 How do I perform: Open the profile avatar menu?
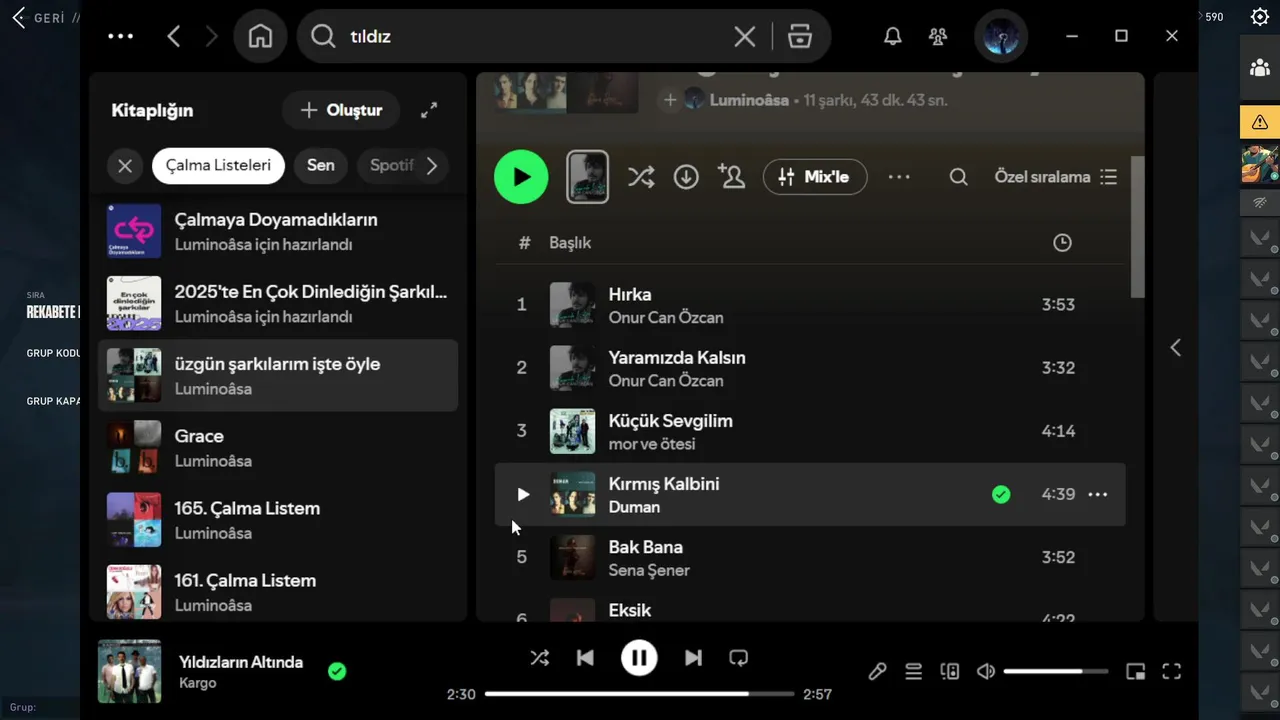click(x=1001, y=36)
